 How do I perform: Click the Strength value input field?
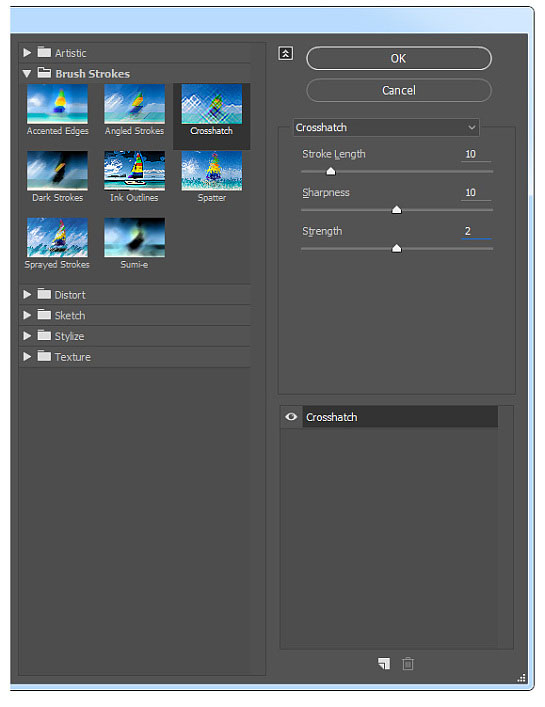click(476, 231)
